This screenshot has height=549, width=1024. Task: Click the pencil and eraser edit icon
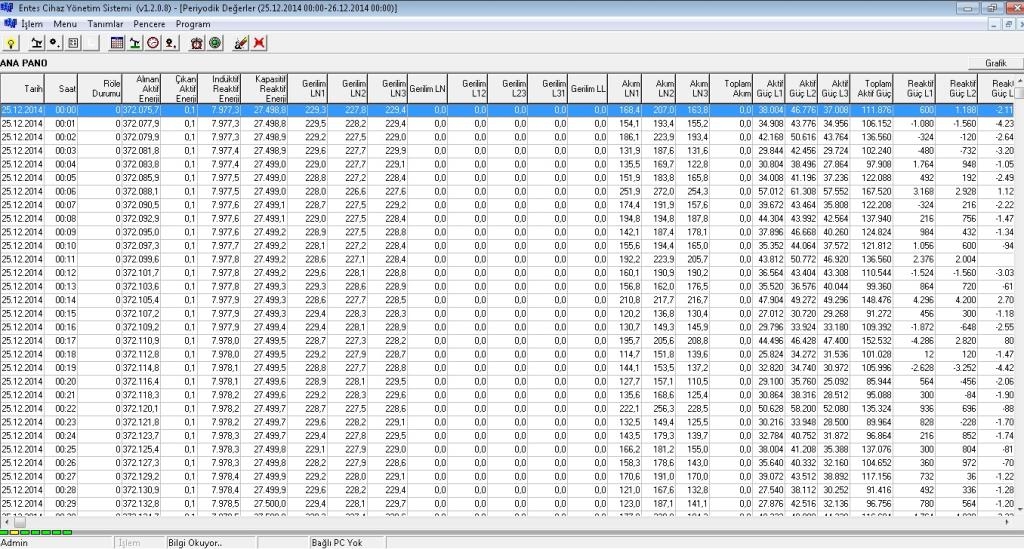tap(241, 44)
